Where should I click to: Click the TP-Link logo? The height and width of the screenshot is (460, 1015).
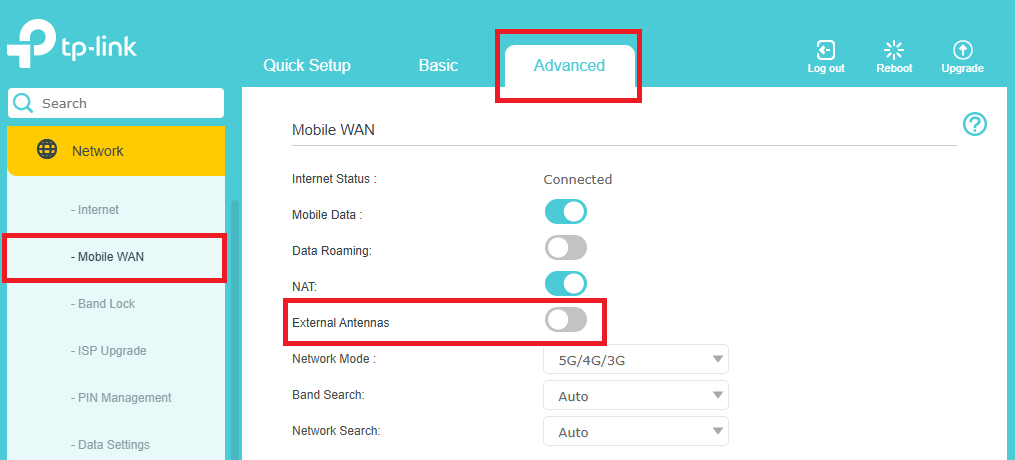point(72,45)
